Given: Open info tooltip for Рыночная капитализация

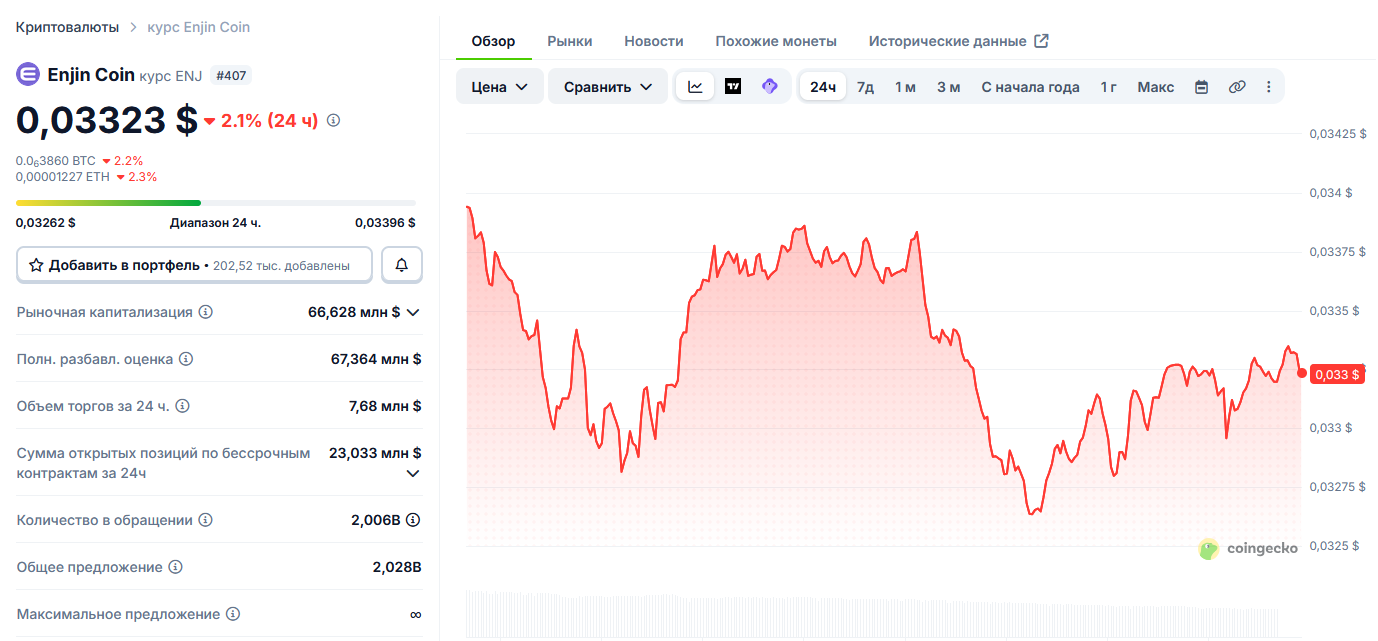Looking at the screenshot, I should pyautogui.click(x=206, y=312).
